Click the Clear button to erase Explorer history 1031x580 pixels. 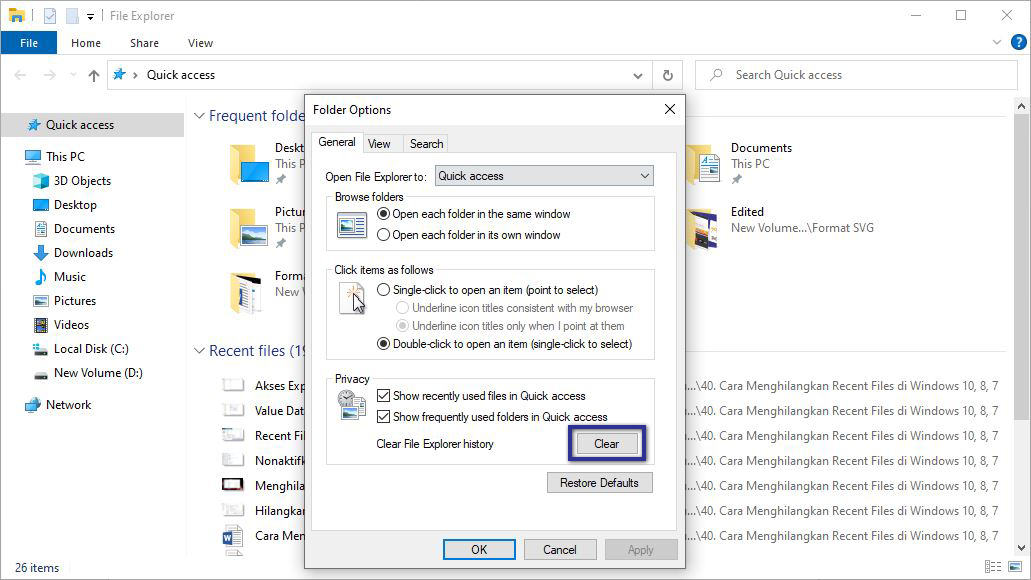pos(606,443)
